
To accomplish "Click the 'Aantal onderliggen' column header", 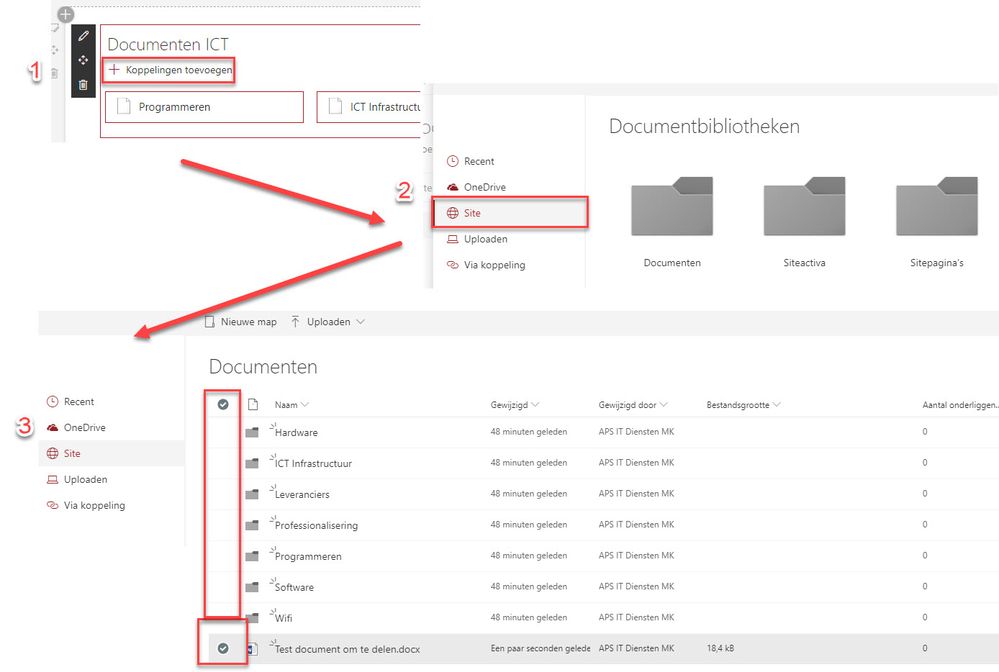I will point(959,404).
